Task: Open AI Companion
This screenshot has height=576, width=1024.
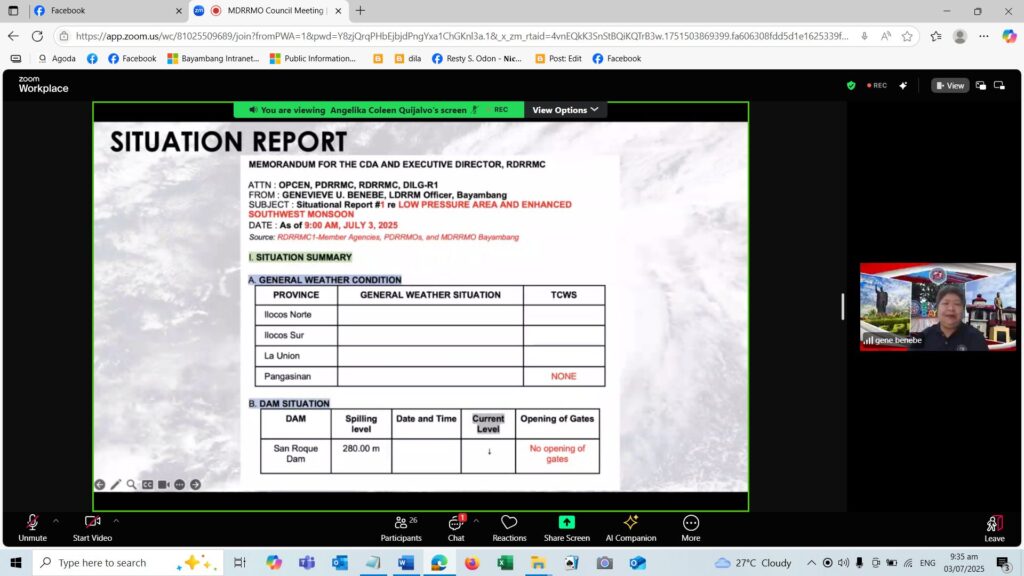Action: tap(630, 528)
